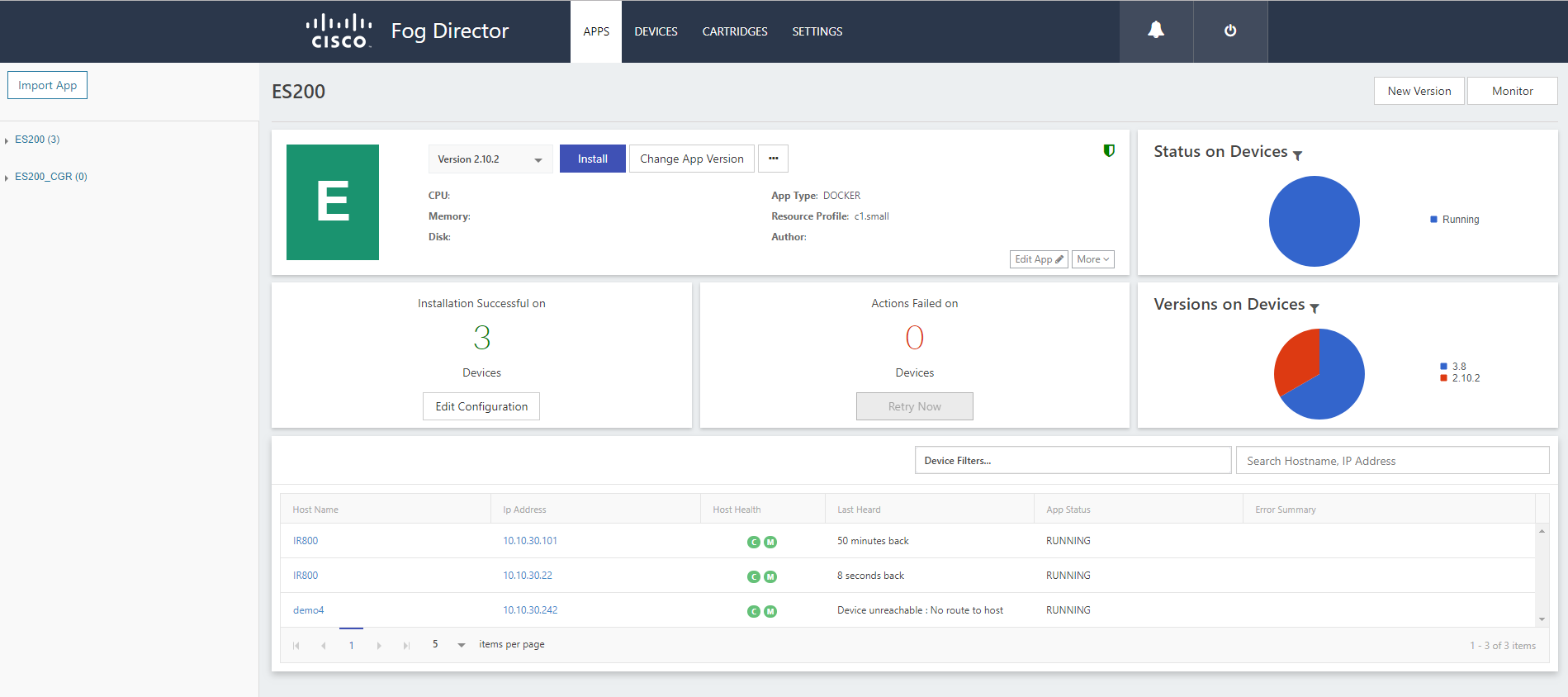Image resolution: width=1568 pixels, height=697 pixels.
Task: Click the Monitor button
Action: pos(1513,91)
